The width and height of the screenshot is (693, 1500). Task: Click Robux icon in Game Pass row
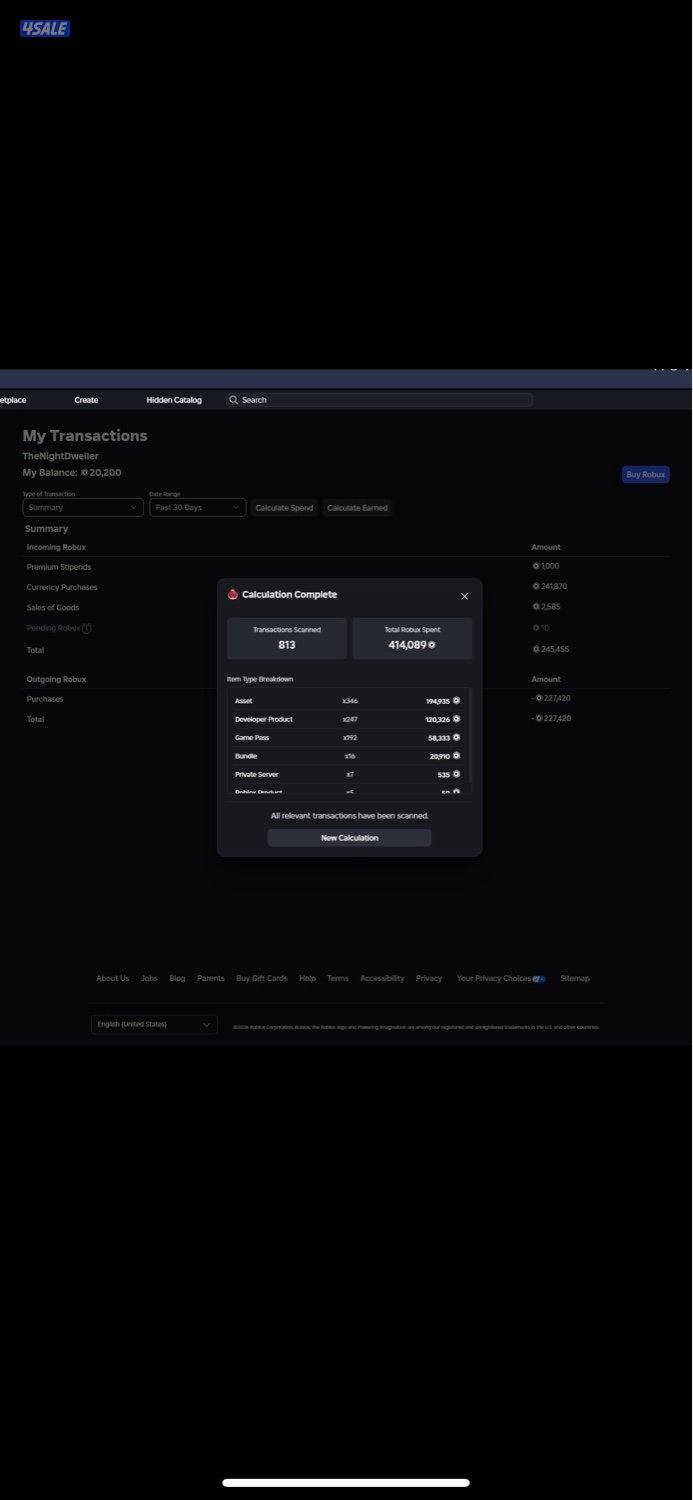(456, 737)
